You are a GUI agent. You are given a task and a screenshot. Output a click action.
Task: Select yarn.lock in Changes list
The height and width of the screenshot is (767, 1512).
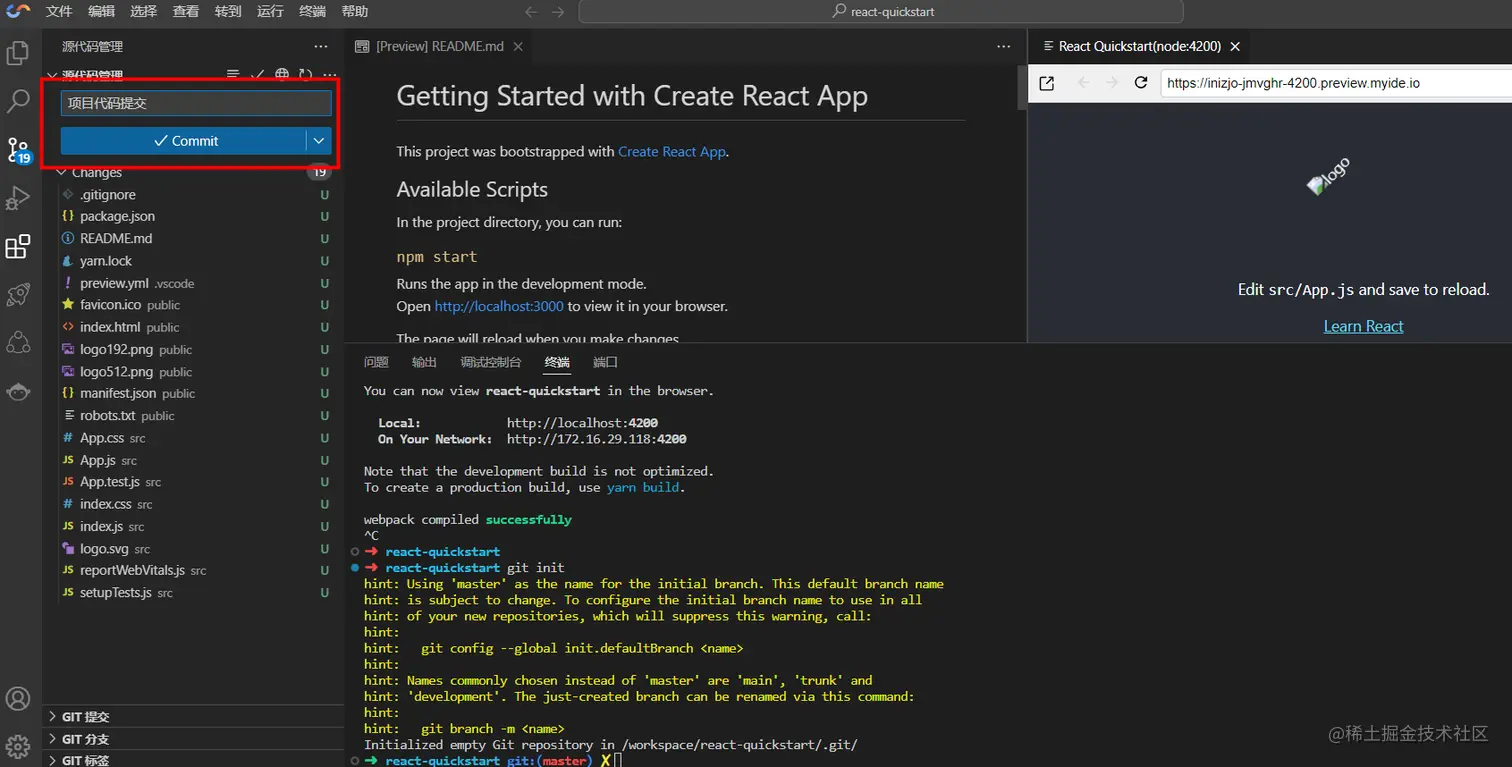(x=194, y=261)
